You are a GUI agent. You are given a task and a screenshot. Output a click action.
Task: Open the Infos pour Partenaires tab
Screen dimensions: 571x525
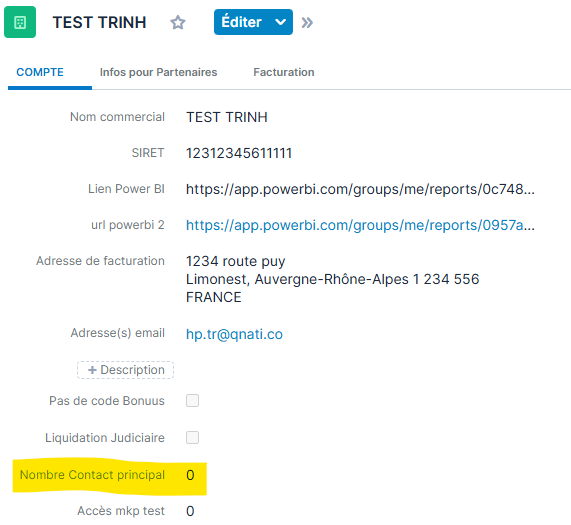click(x=158, y=72)
